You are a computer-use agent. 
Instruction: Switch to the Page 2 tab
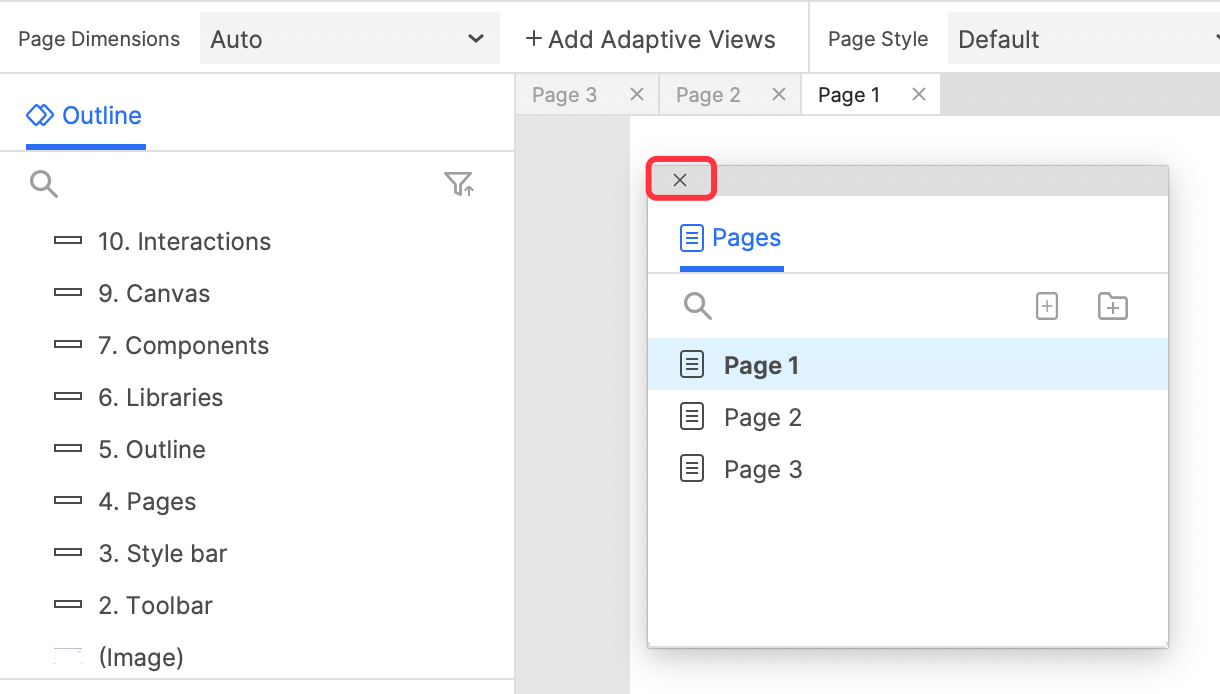[x=708, y=95]
